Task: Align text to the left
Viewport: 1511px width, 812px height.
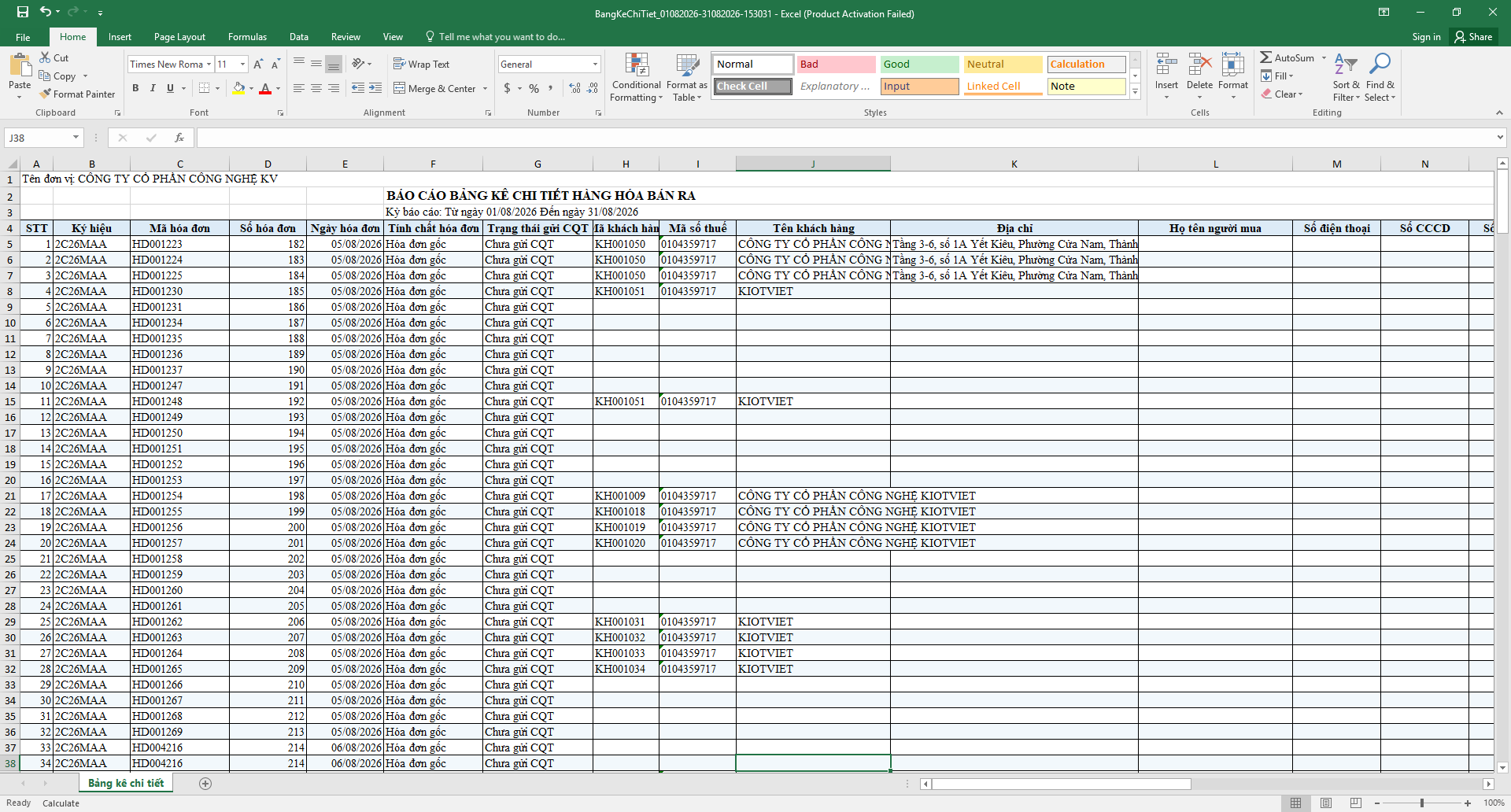Action: [x=299, y=88]
